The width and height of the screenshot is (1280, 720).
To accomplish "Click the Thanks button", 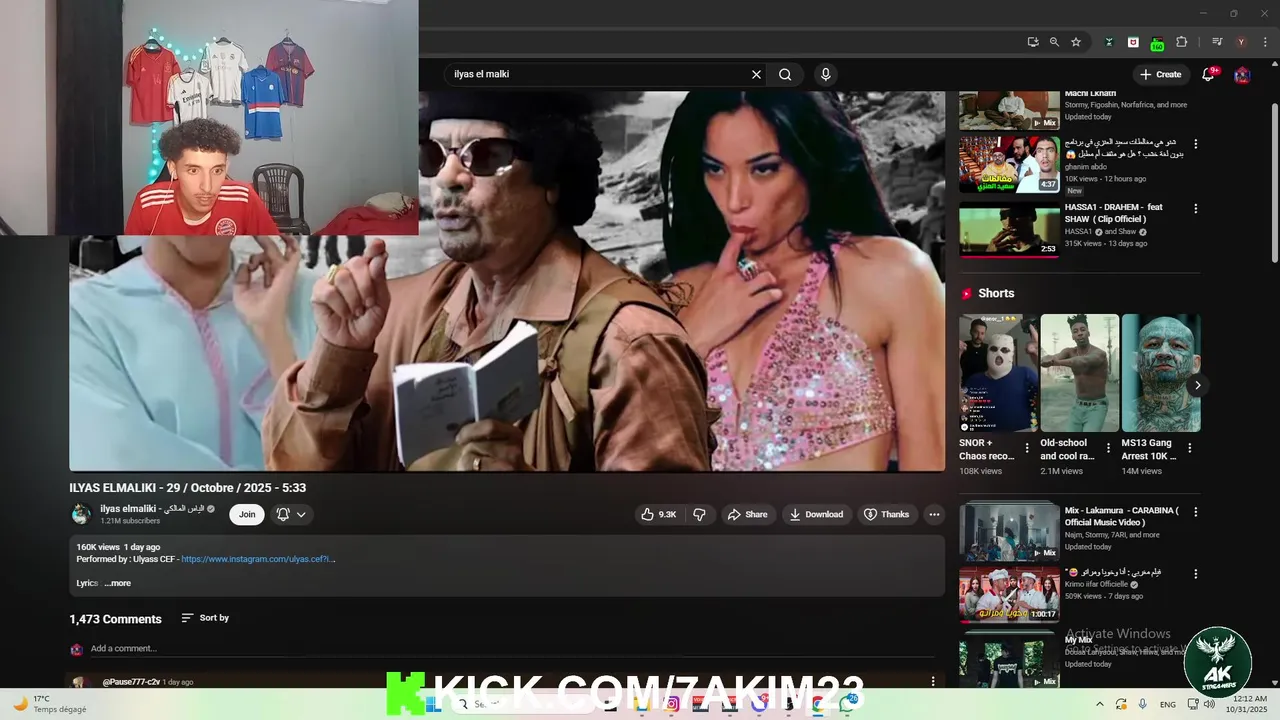I will click(x=886, y=514).
